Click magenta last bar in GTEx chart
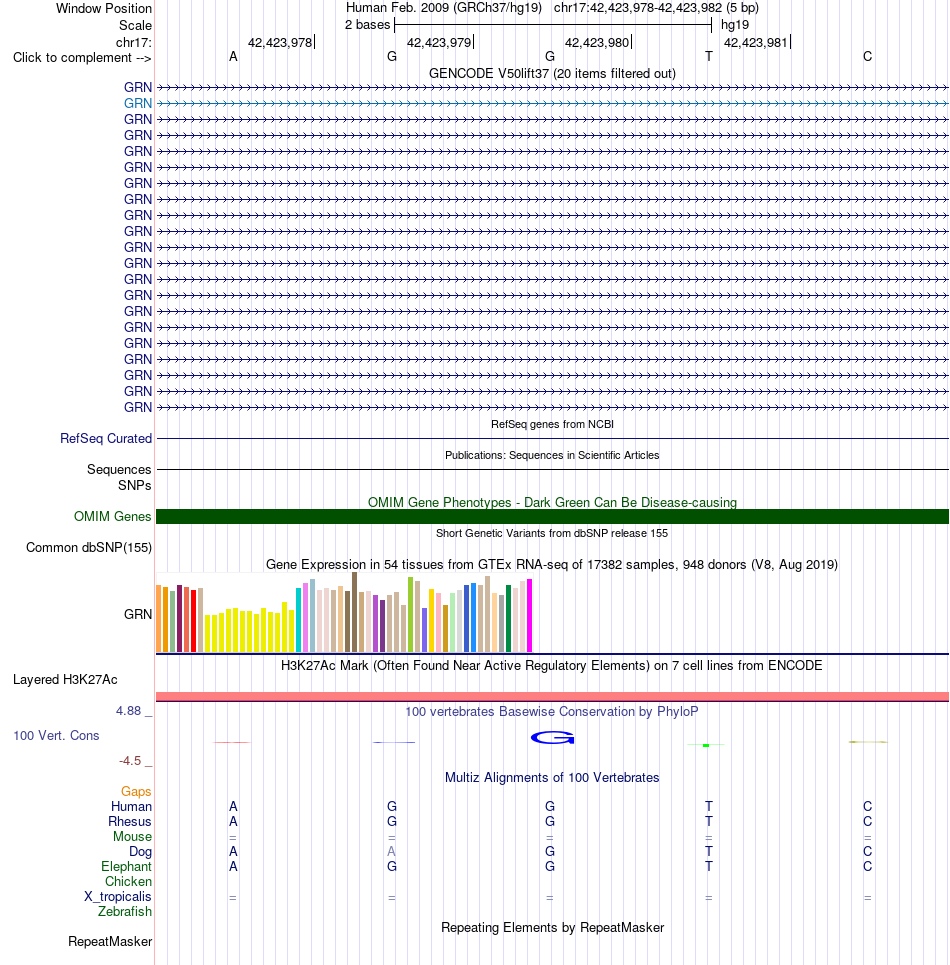This screenshot has width=950, height=965. (x=529, y=615)
